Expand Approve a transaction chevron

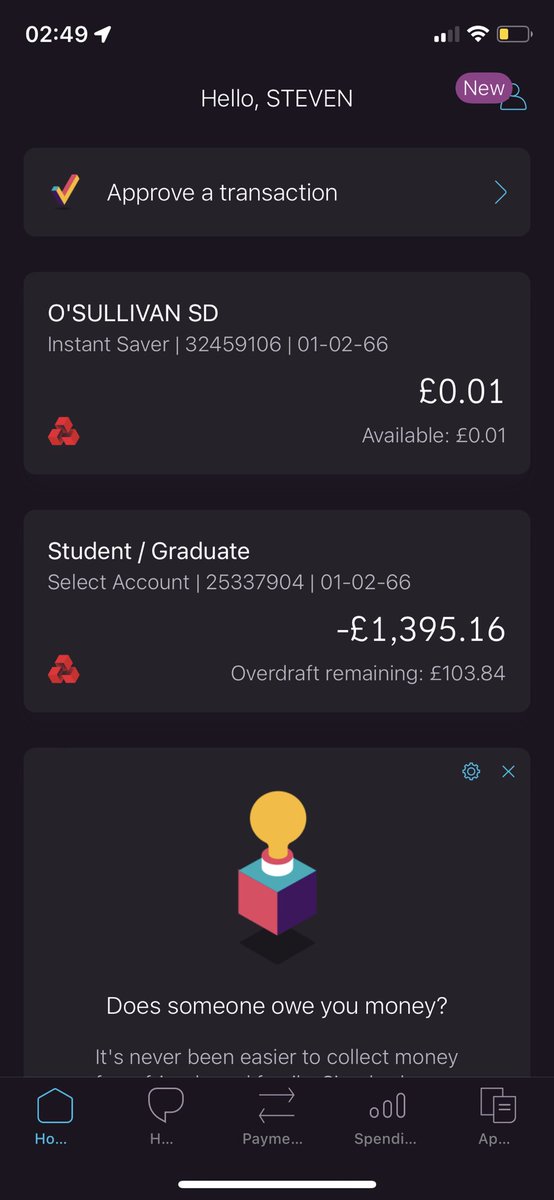point(501,192)
